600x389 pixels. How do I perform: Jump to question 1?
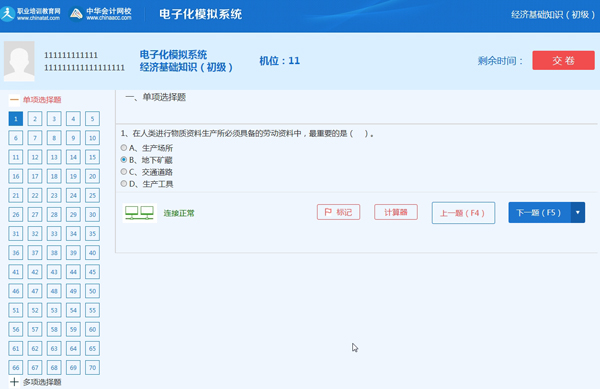click(x=16, y=119)
